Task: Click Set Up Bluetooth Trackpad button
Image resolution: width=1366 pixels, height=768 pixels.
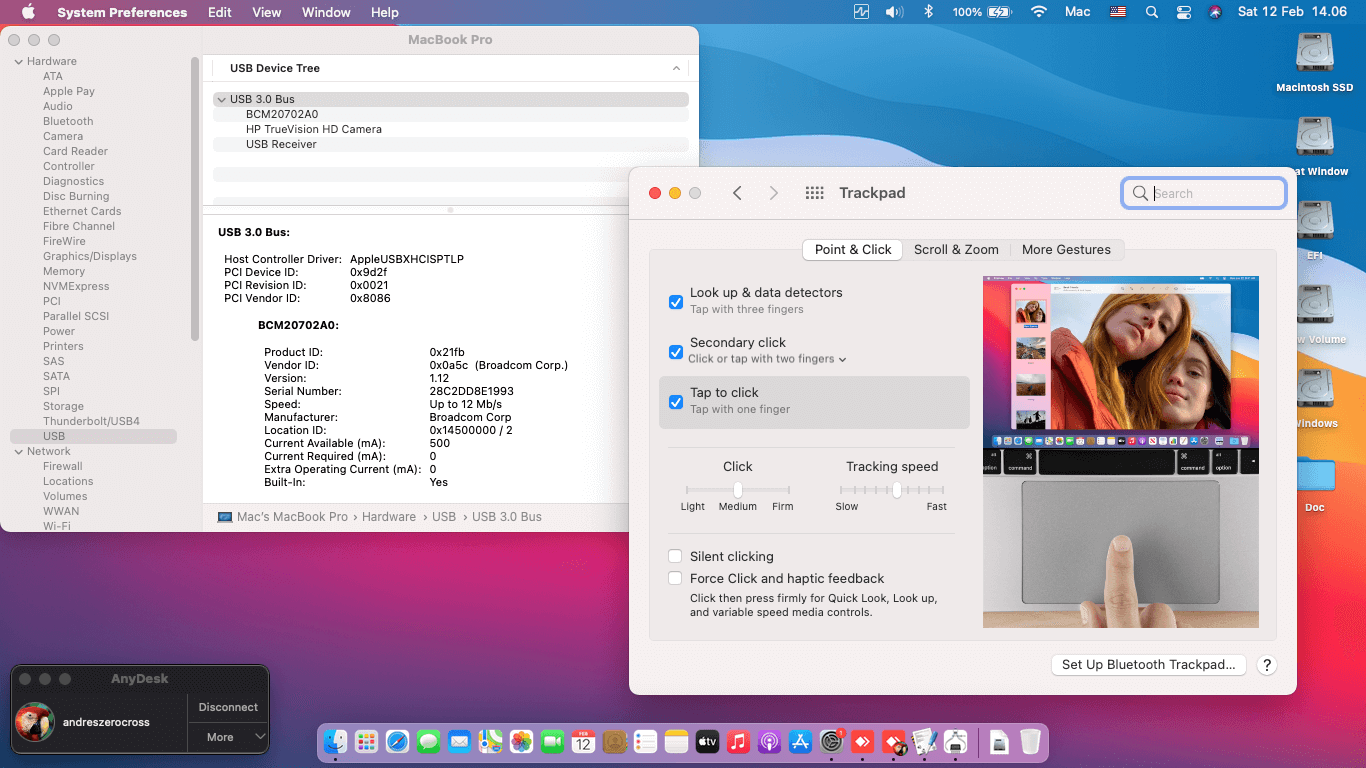Action: click(x=1148, y=664)
